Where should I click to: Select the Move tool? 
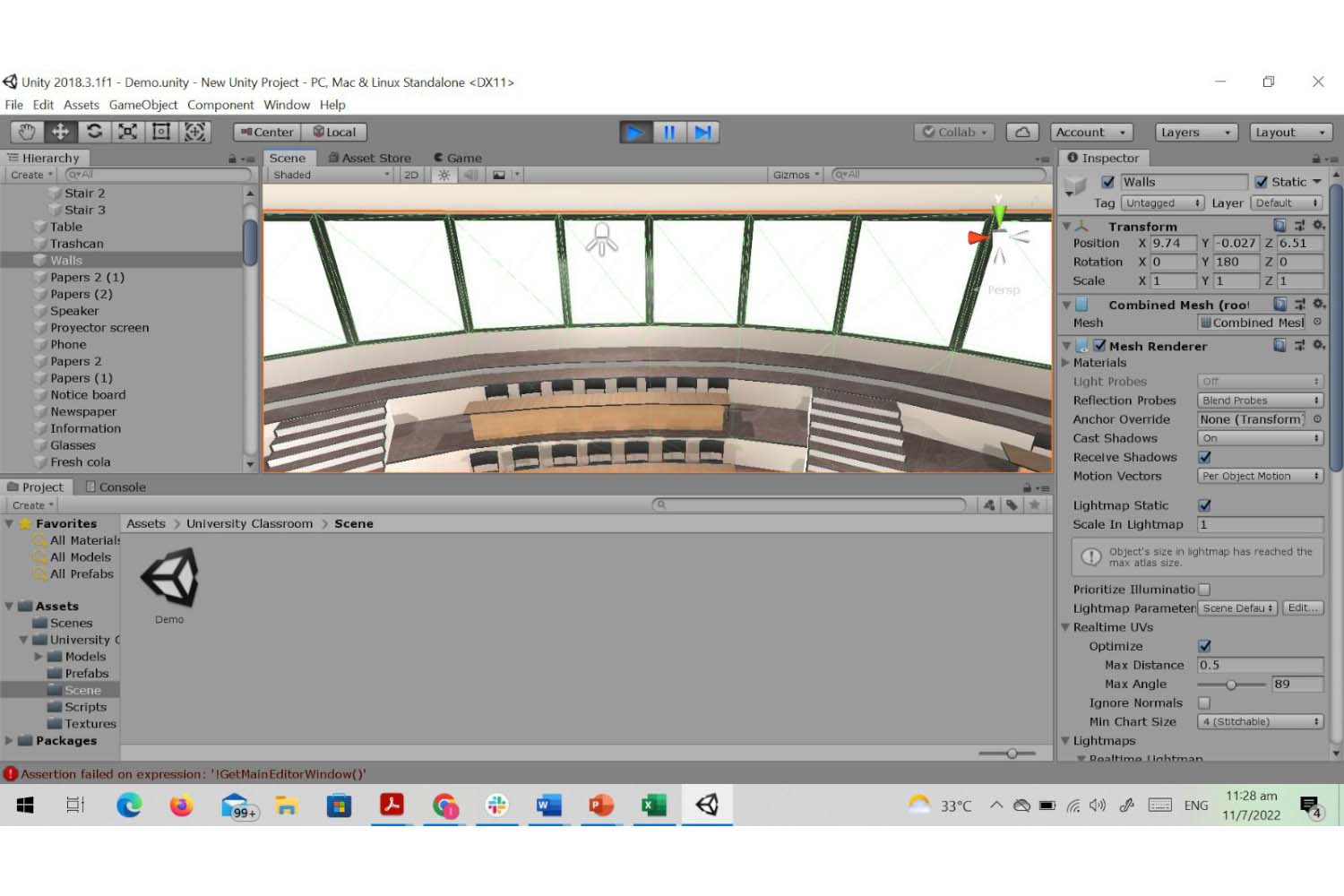(60, 132)
